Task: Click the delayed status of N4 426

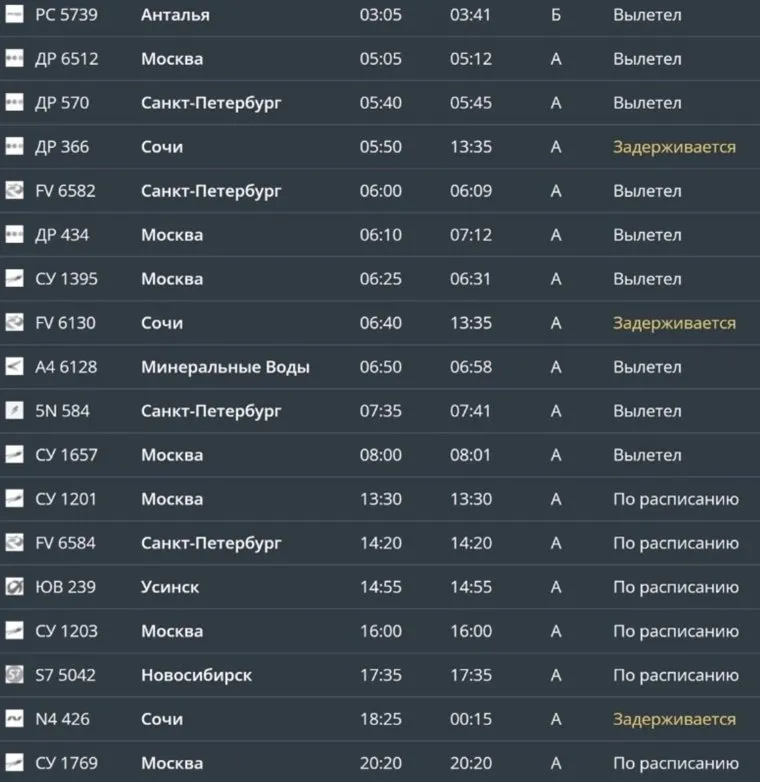Action: point(674,719)
